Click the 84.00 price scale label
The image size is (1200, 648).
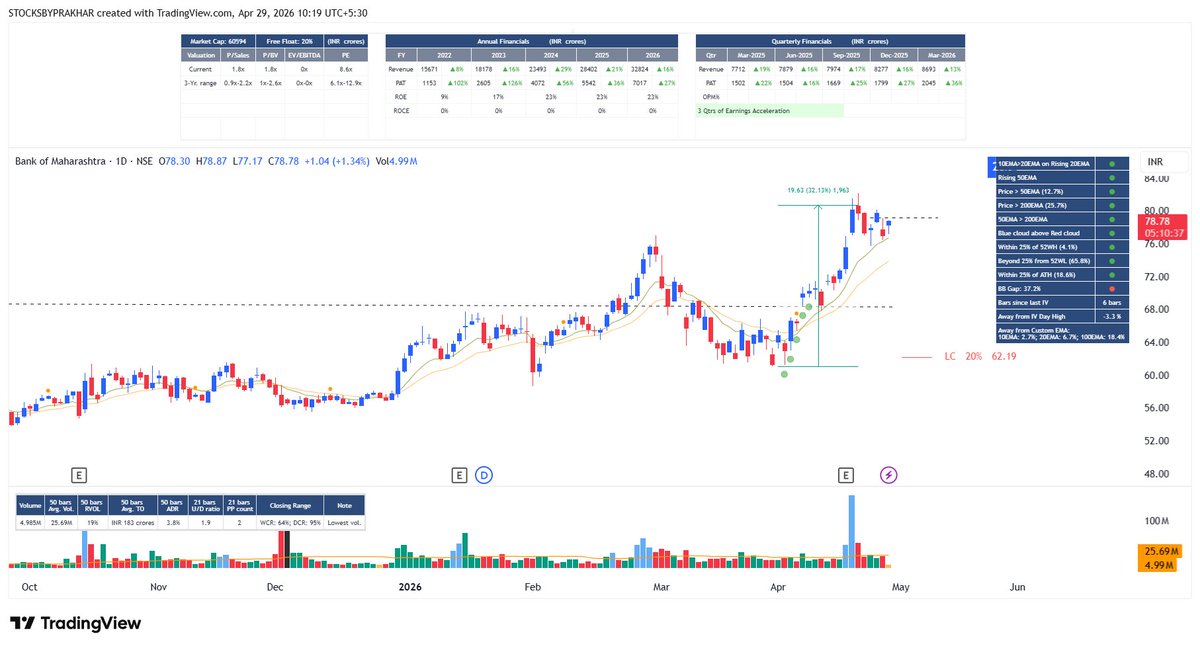[x=1157, y=179]
